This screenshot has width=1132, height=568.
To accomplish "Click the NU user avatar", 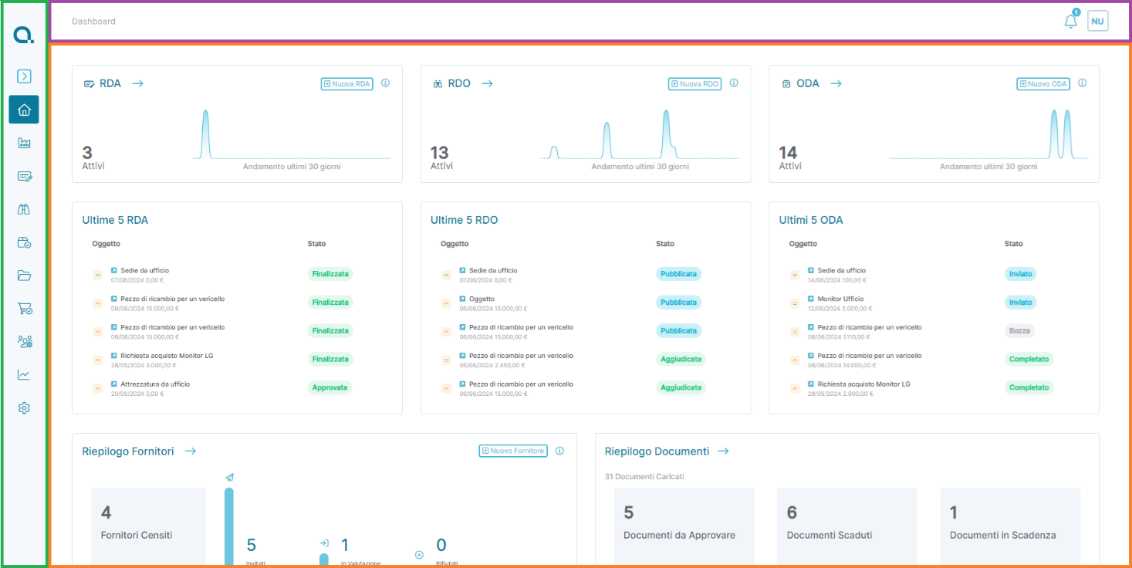I will (x=1097, y=22).
